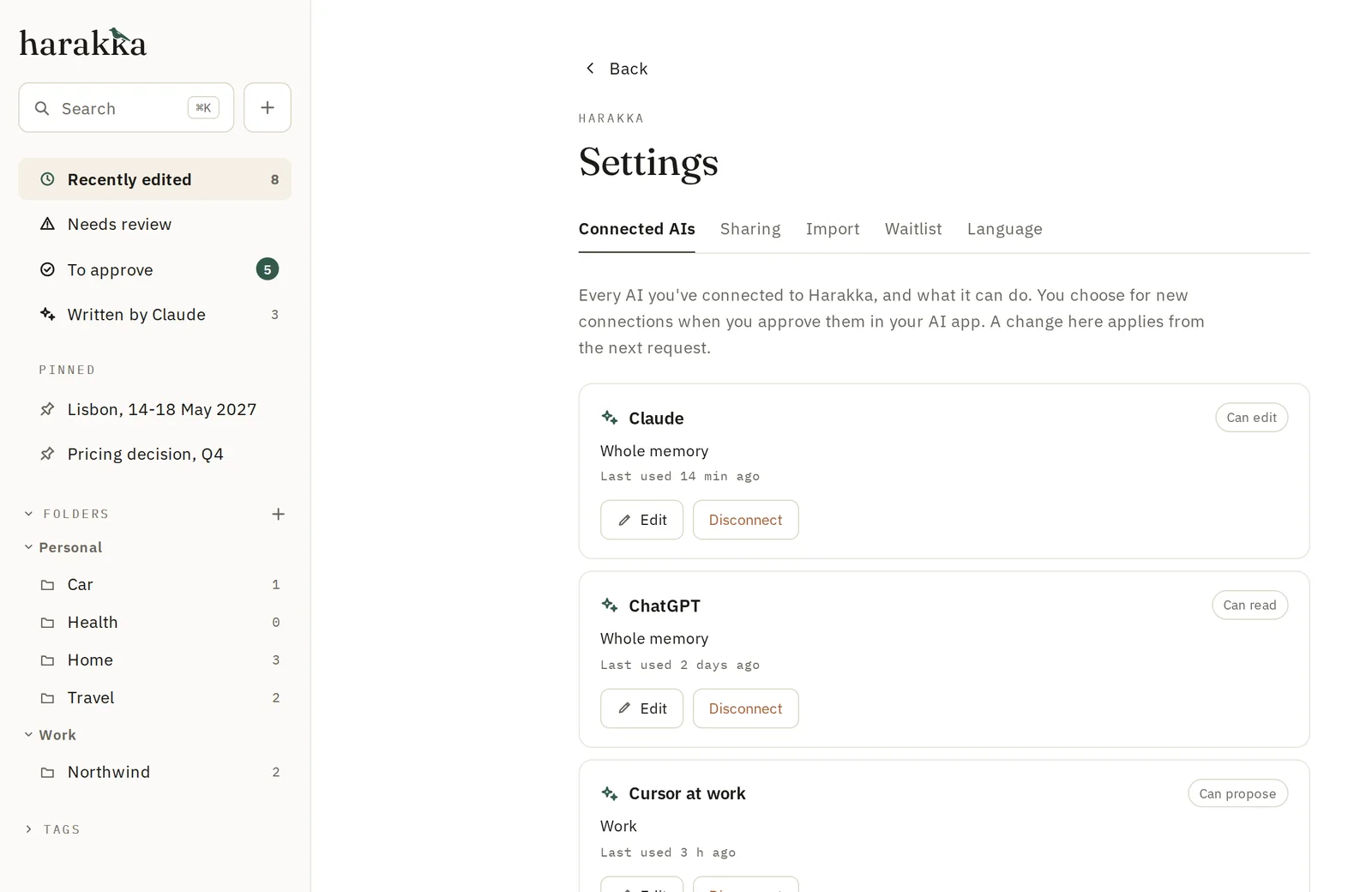The width and height of the screenshot is (1372, 892).
Task: Click the pin icon beside Lisbon, 14-18 May 2027
Action: point(48,409)
